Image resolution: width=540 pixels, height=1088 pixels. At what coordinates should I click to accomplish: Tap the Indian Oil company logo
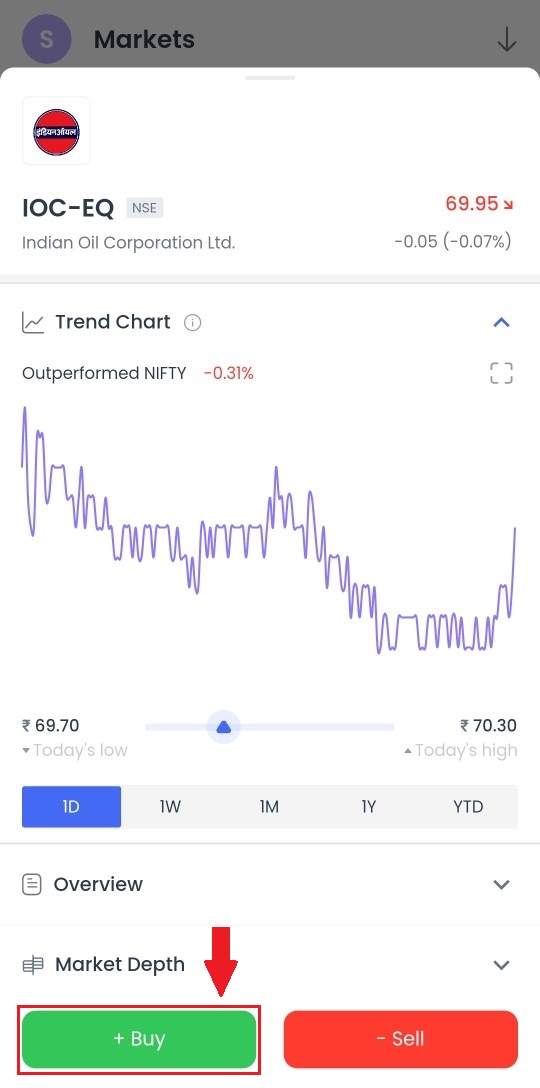[56, 131]
